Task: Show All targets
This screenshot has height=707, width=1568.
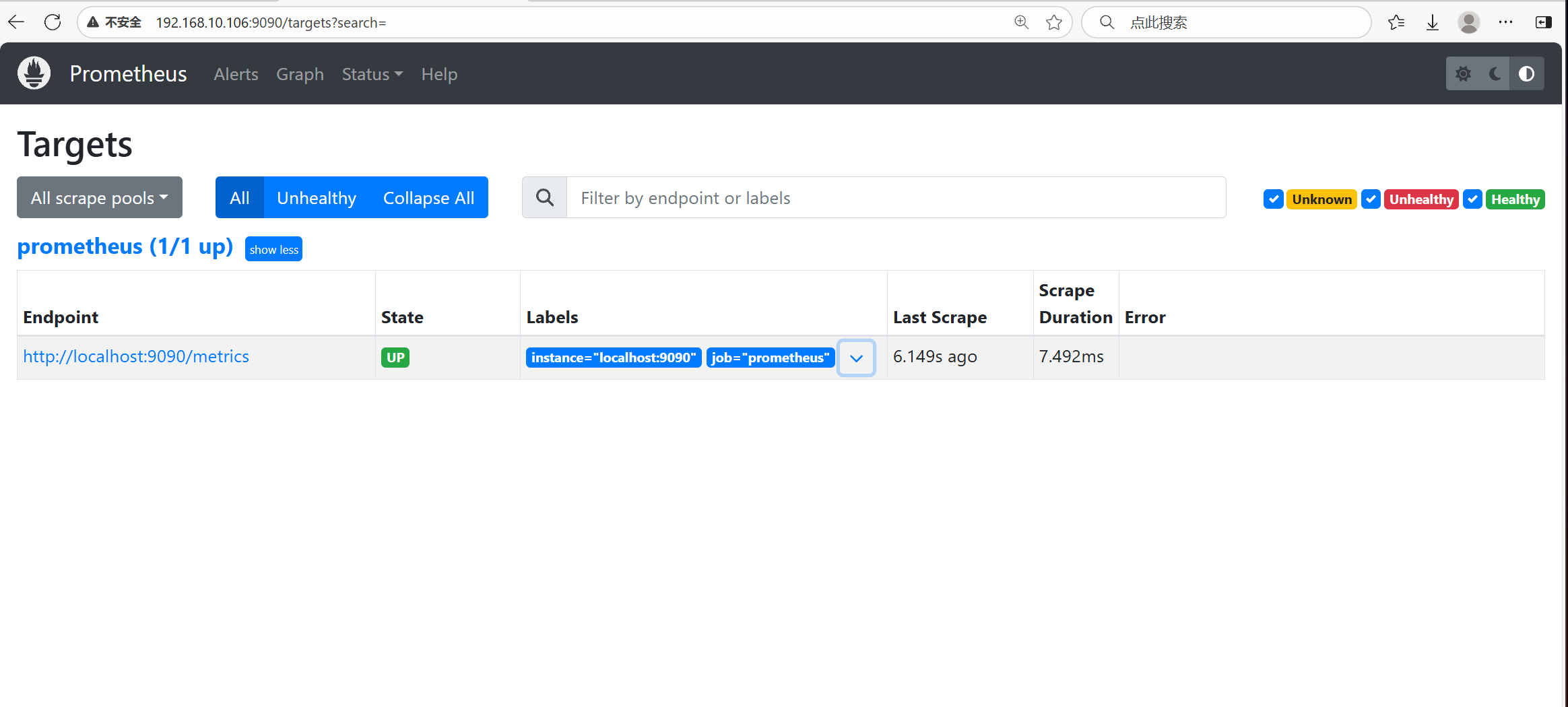Action: point(240,197)
